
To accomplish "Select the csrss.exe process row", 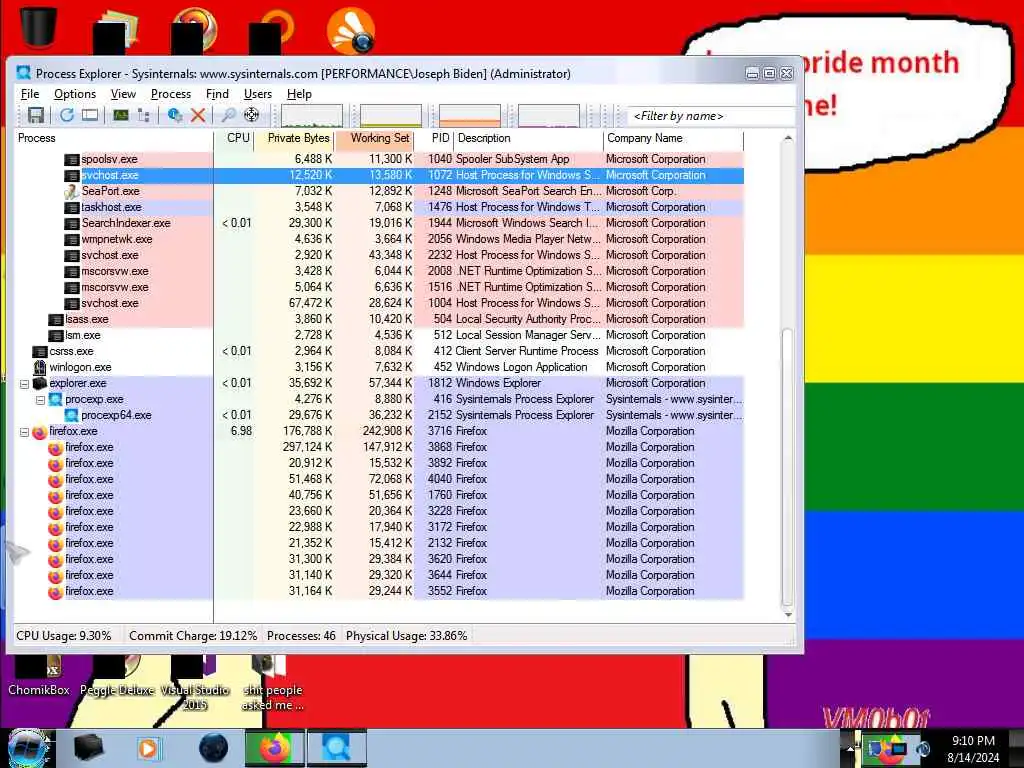I will (379, 351).
